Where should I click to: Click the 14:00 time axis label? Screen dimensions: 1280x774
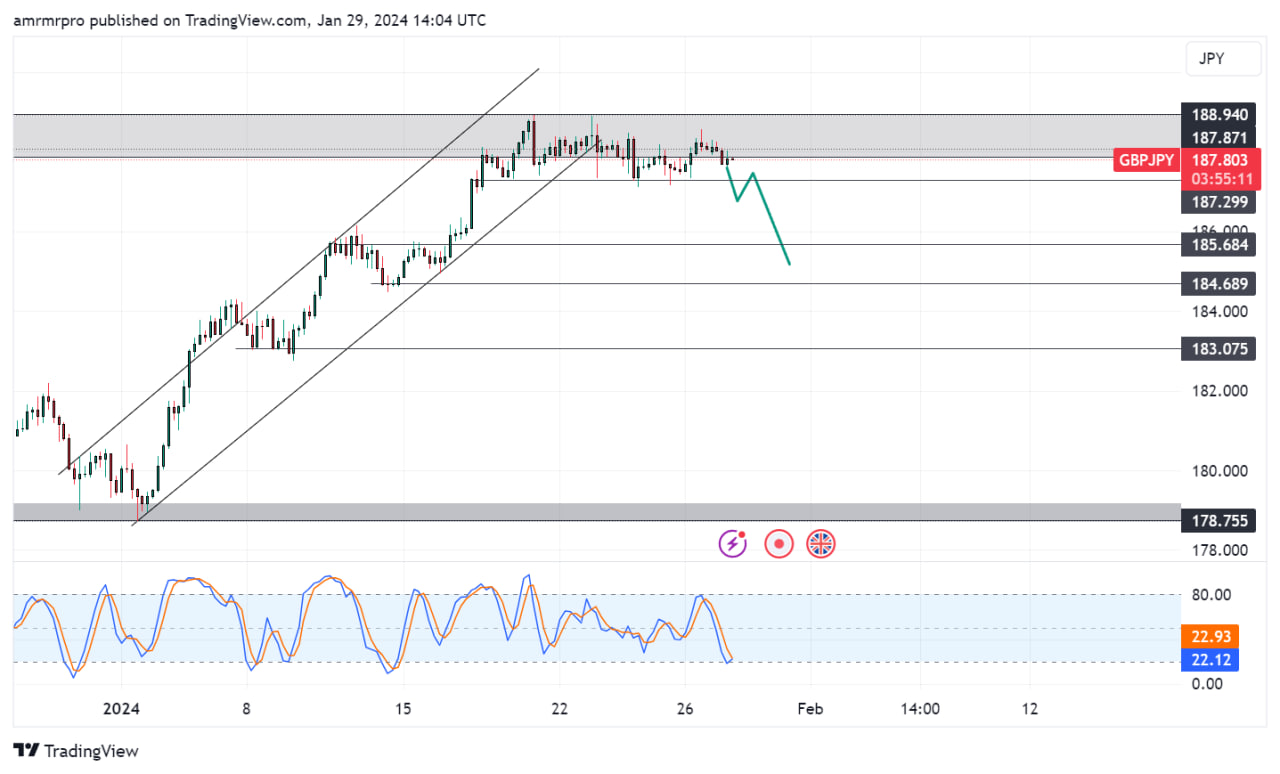coord(920,709)
